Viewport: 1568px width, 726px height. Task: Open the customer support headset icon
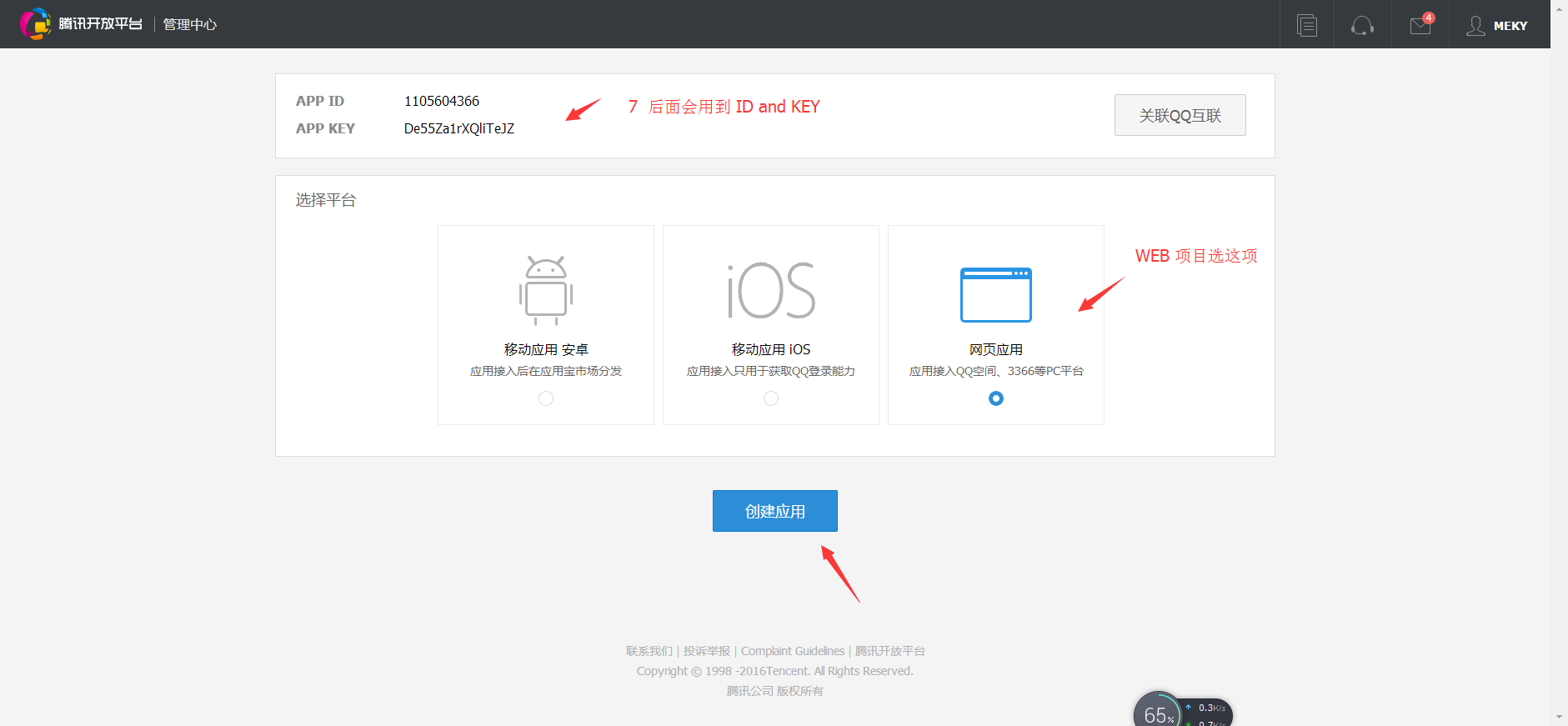(x=1362, y=26)
